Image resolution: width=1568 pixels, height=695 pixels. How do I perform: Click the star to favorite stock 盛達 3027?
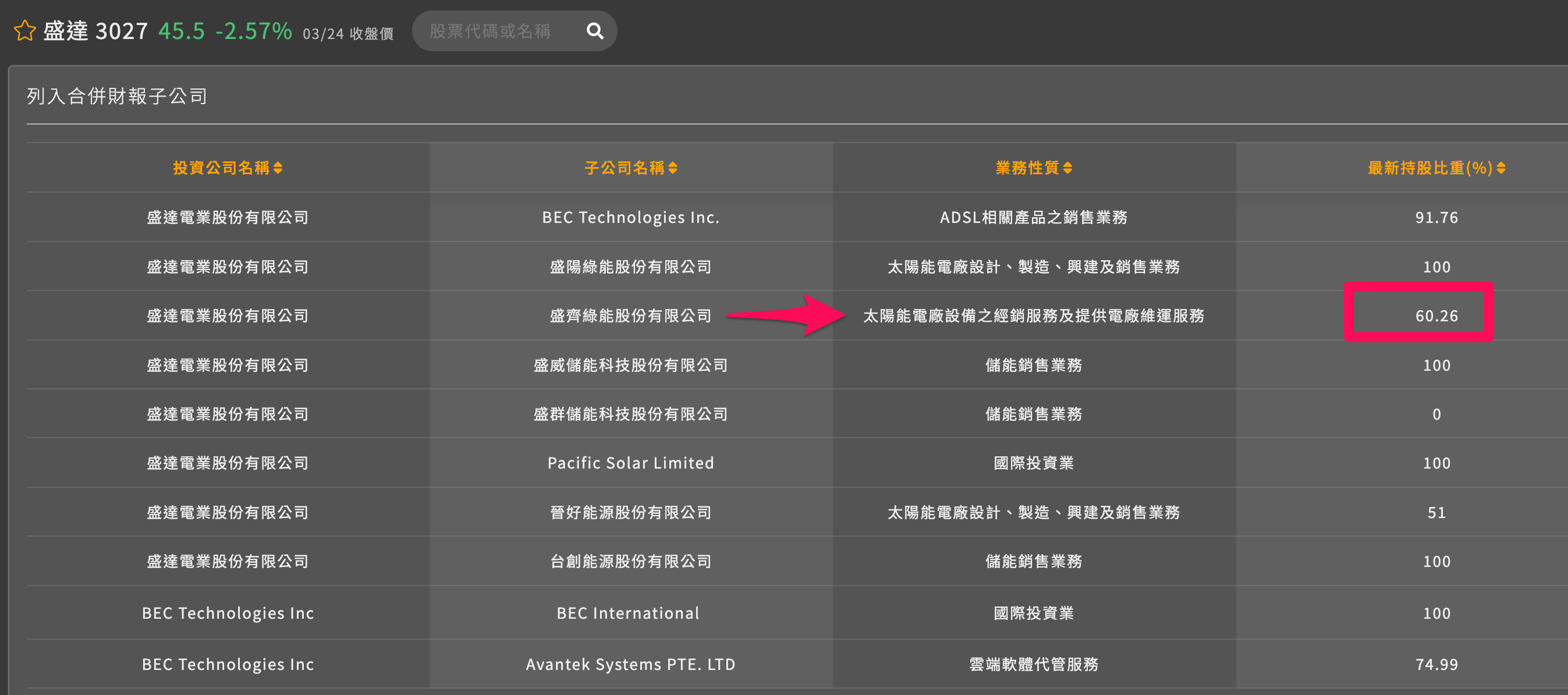[x=25, y=30]
